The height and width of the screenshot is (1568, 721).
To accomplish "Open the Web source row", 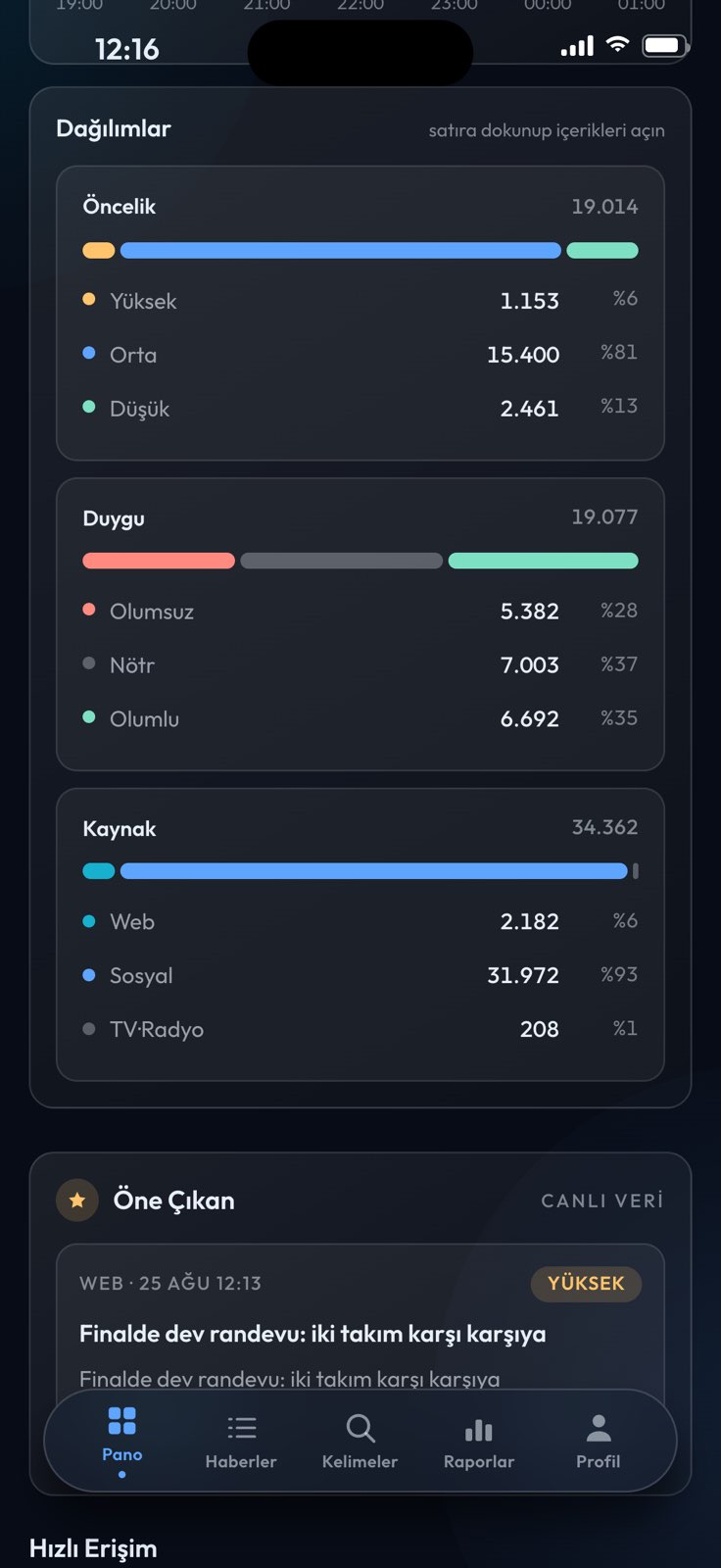I will [360, 922].
